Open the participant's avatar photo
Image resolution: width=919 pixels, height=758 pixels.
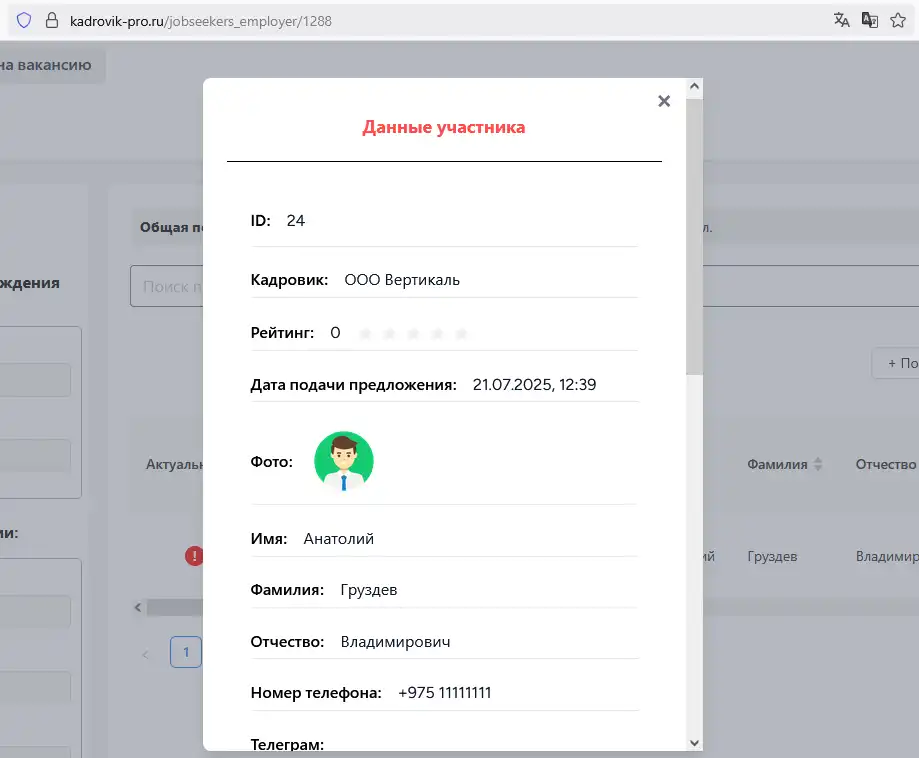(344, 462)
